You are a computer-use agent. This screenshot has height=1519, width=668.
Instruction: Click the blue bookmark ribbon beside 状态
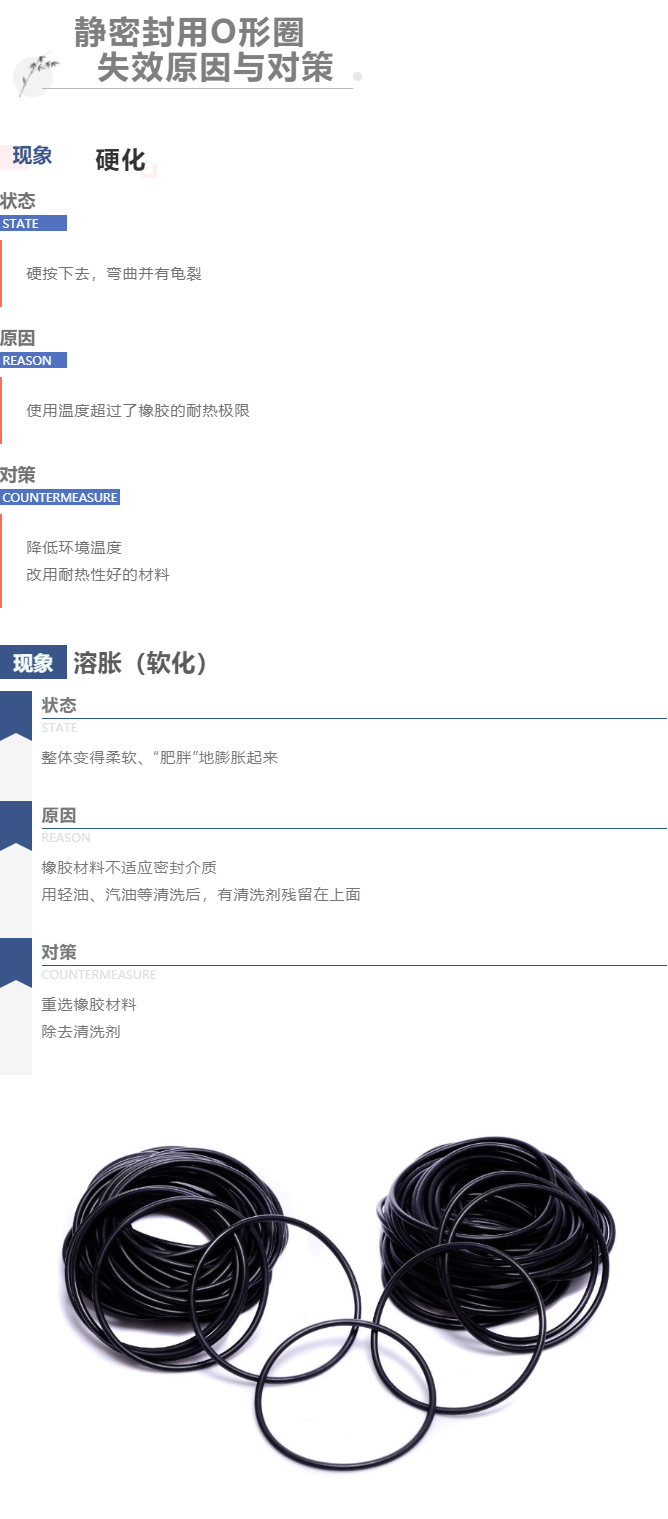[16, 716]
